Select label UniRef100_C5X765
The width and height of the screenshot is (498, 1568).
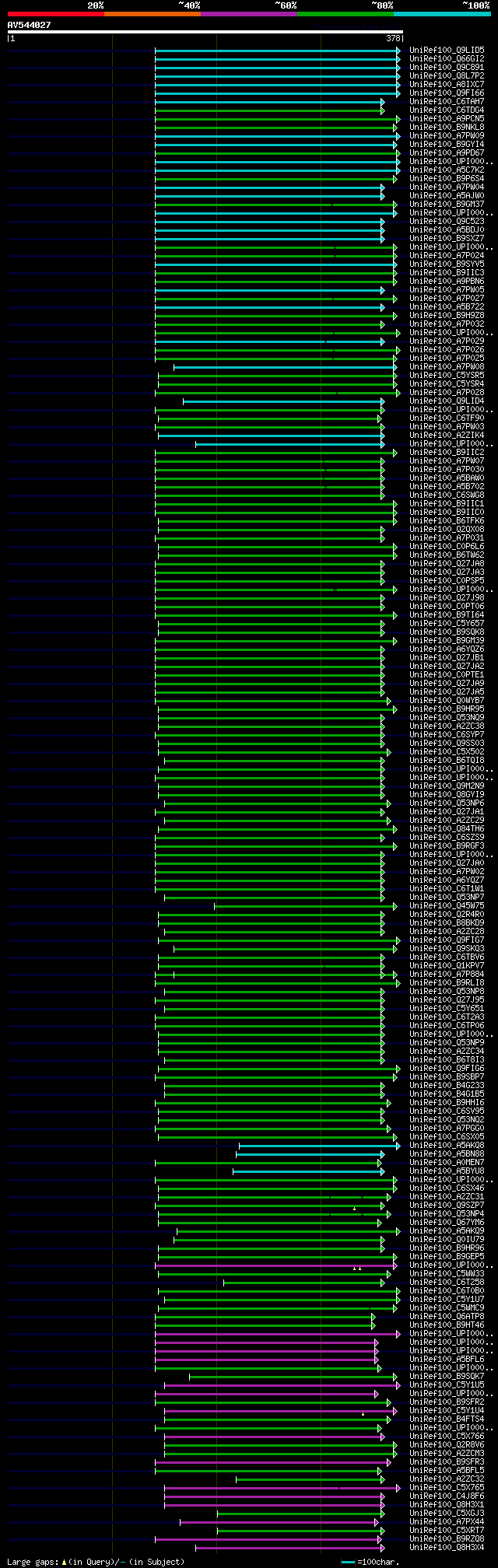point(447,1488)
